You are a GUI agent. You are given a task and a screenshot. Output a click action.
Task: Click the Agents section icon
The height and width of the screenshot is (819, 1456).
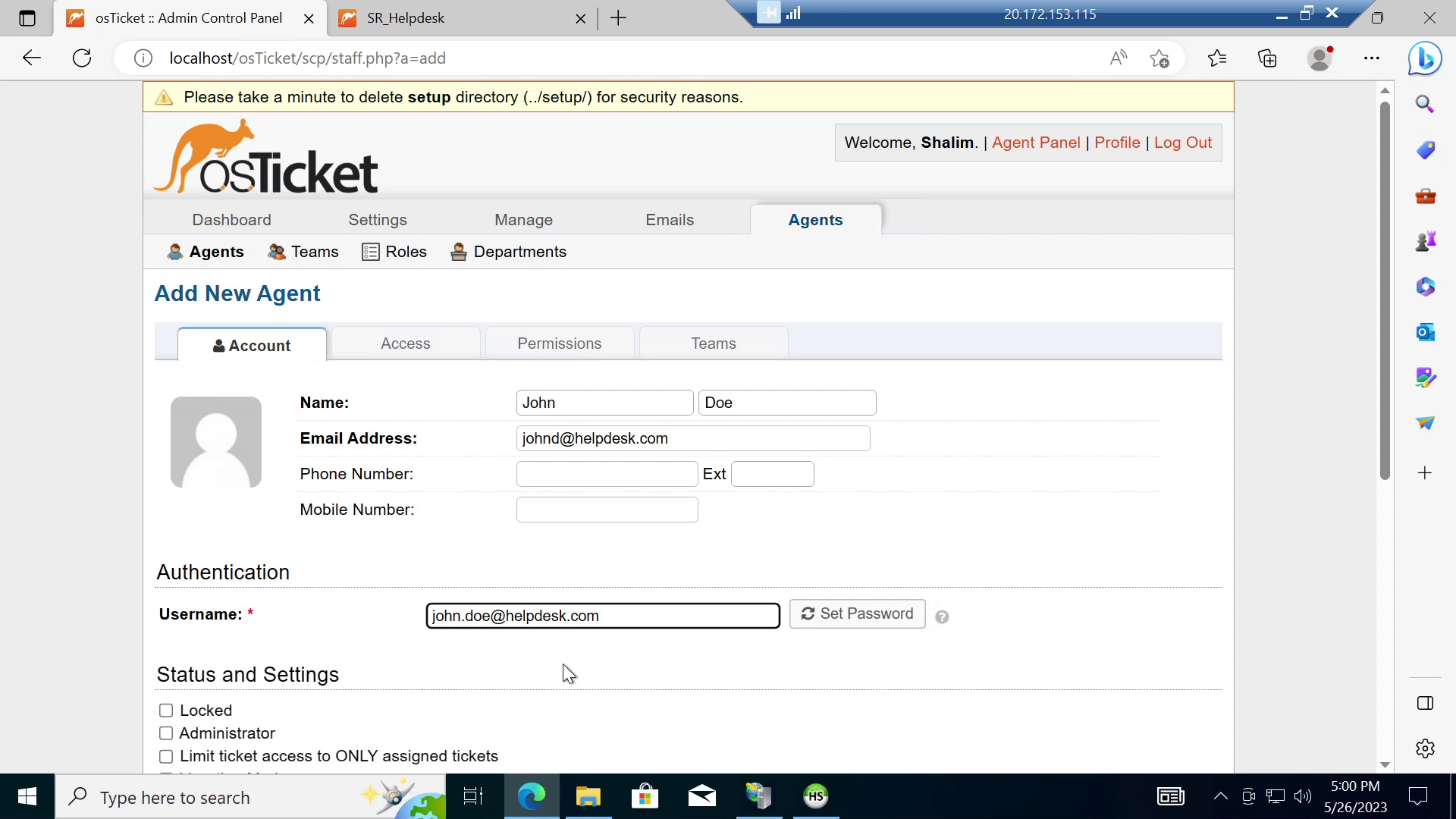pos(175,252)
